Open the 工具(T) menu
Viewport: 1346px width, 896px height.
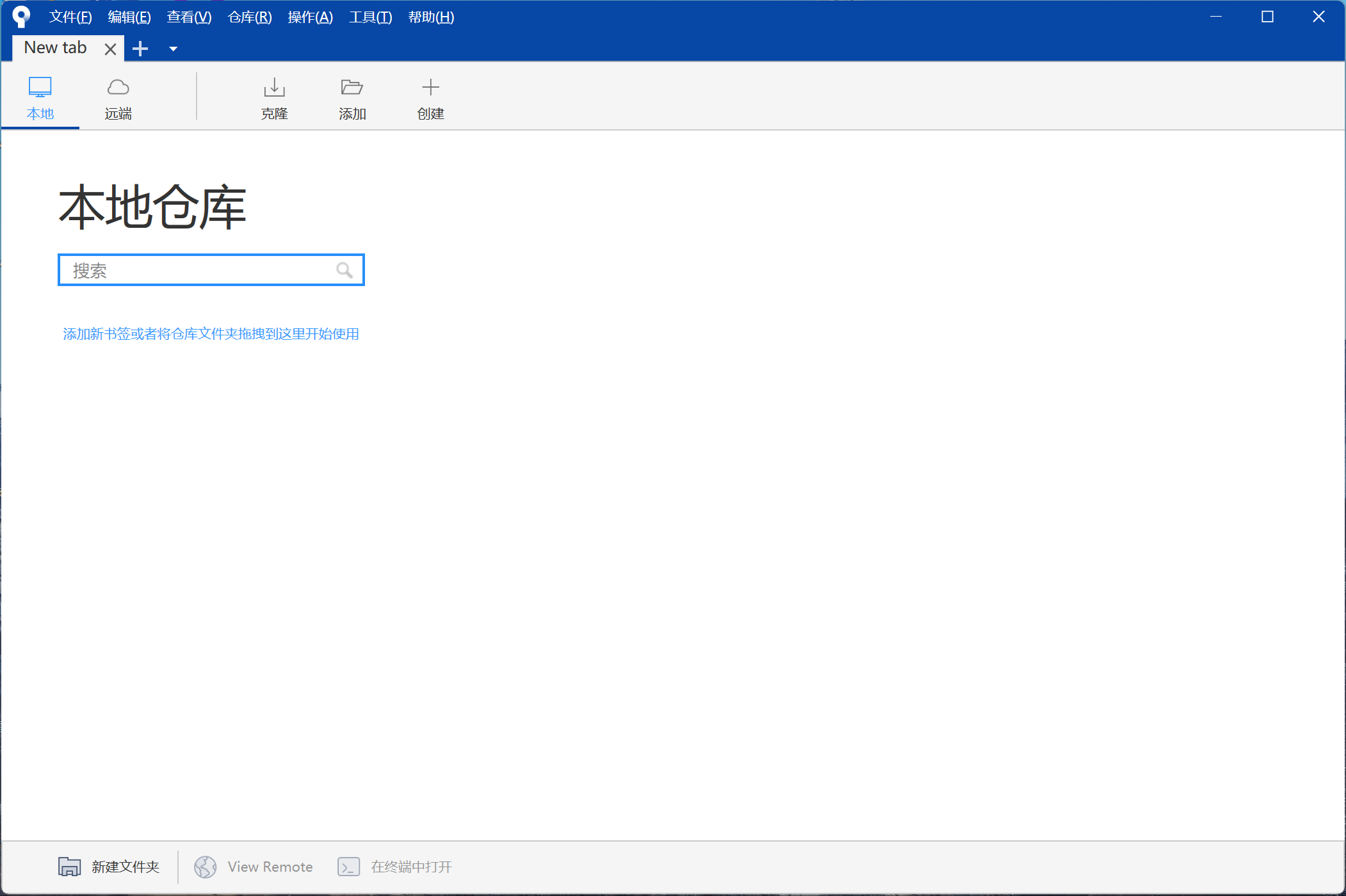(370, 17)
